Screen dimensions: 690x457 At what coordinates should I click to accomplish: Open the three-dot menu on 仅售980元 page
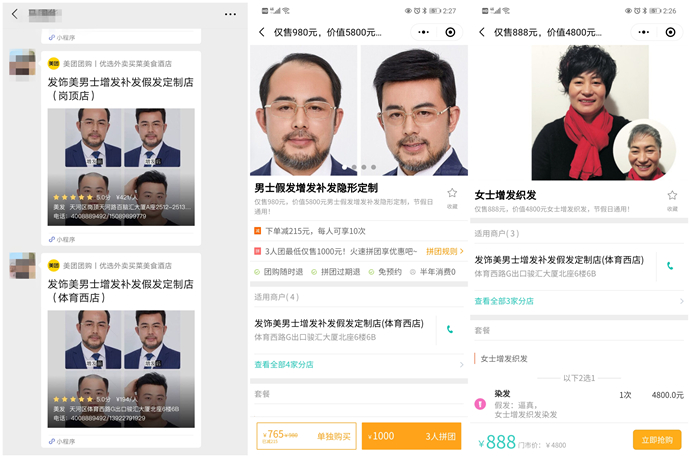pos(423,32)
